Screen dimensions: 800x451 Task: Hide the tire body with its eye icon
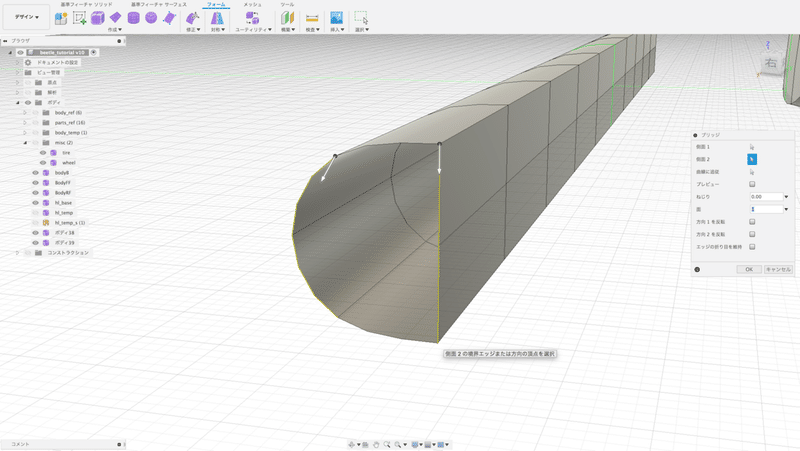[43, 153]
